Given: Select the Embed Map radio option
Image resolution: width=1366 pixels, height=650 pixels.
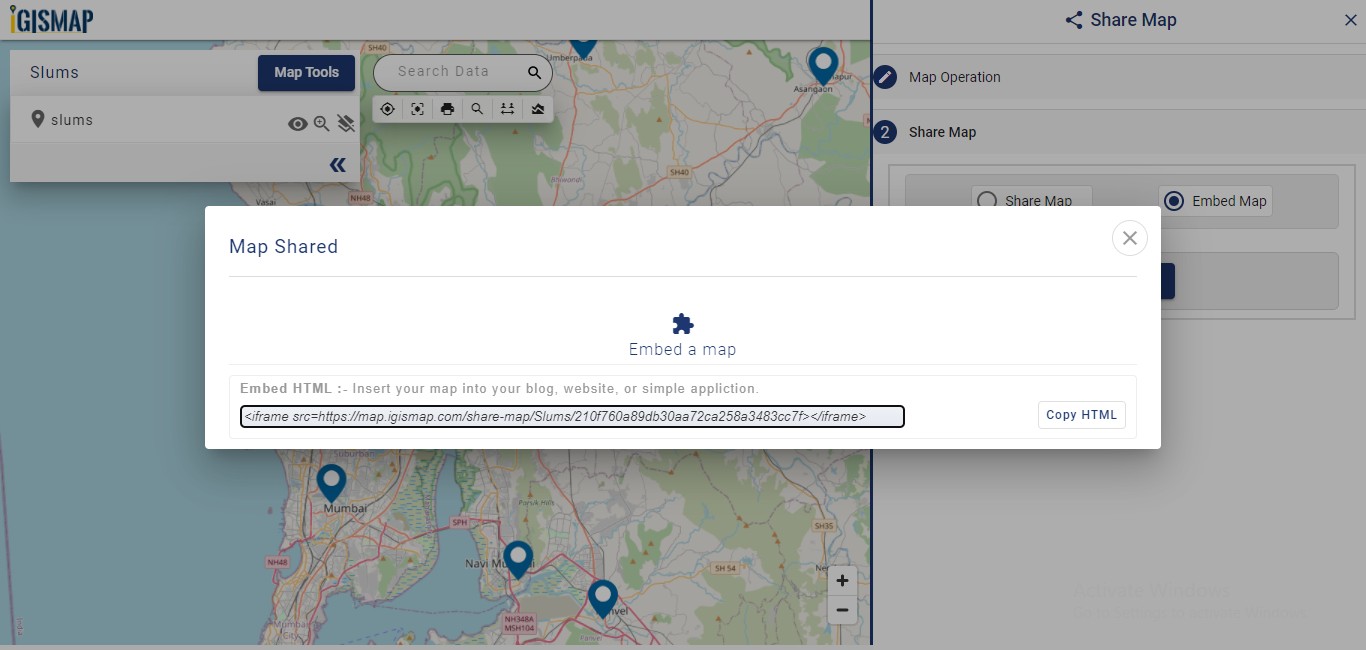Looking at the screenshot, I should tap(1174, 200).
